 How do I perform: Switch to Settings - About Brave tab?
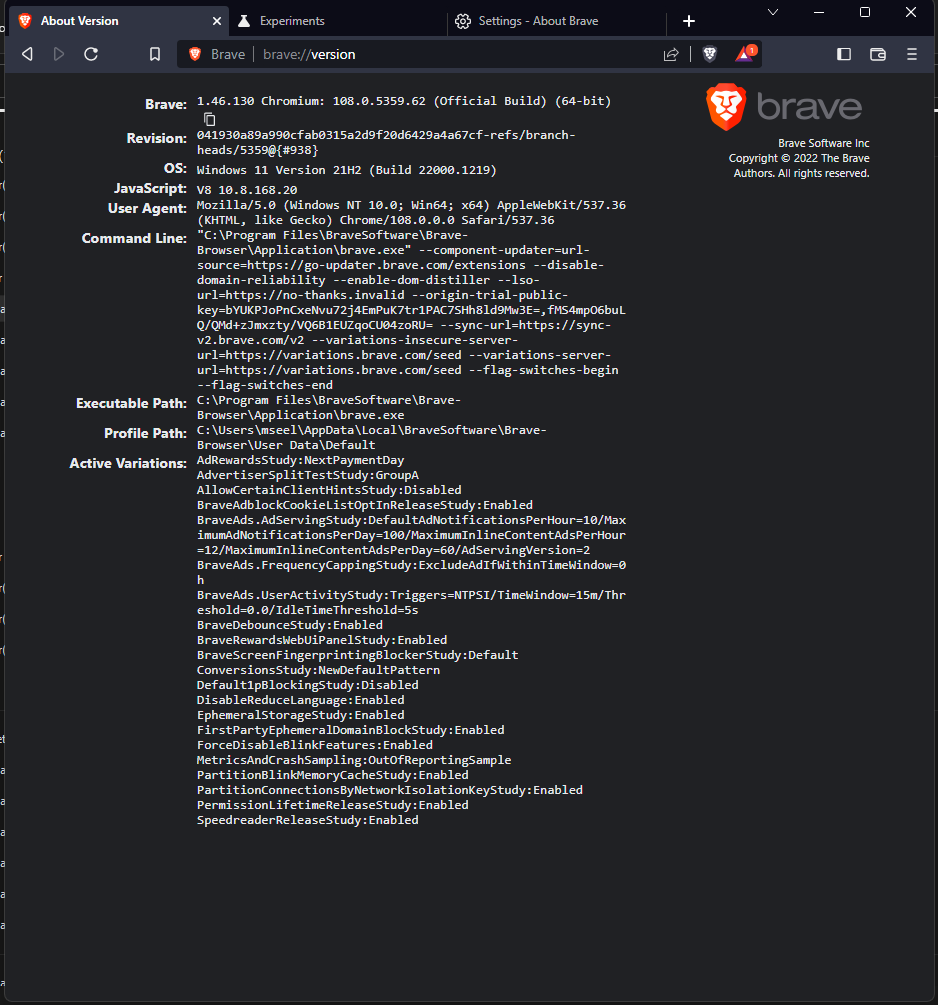557,21
